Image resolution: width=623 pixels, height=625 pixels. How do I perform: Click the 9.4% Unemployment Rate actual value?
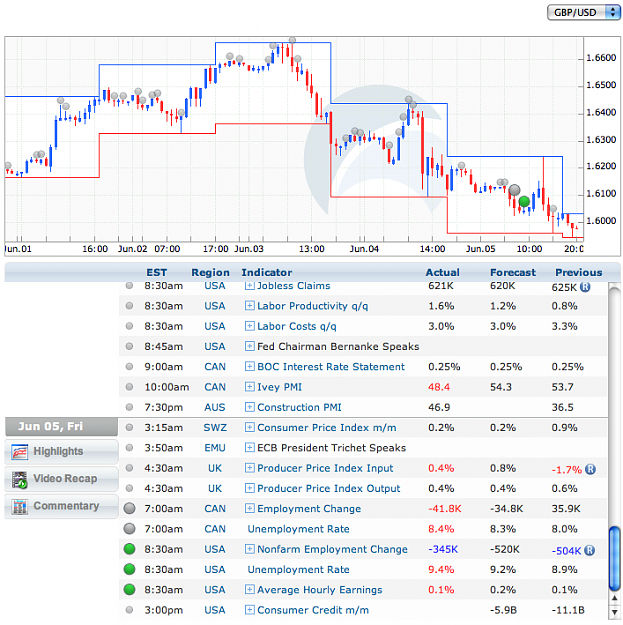click(x=441, y=570)
